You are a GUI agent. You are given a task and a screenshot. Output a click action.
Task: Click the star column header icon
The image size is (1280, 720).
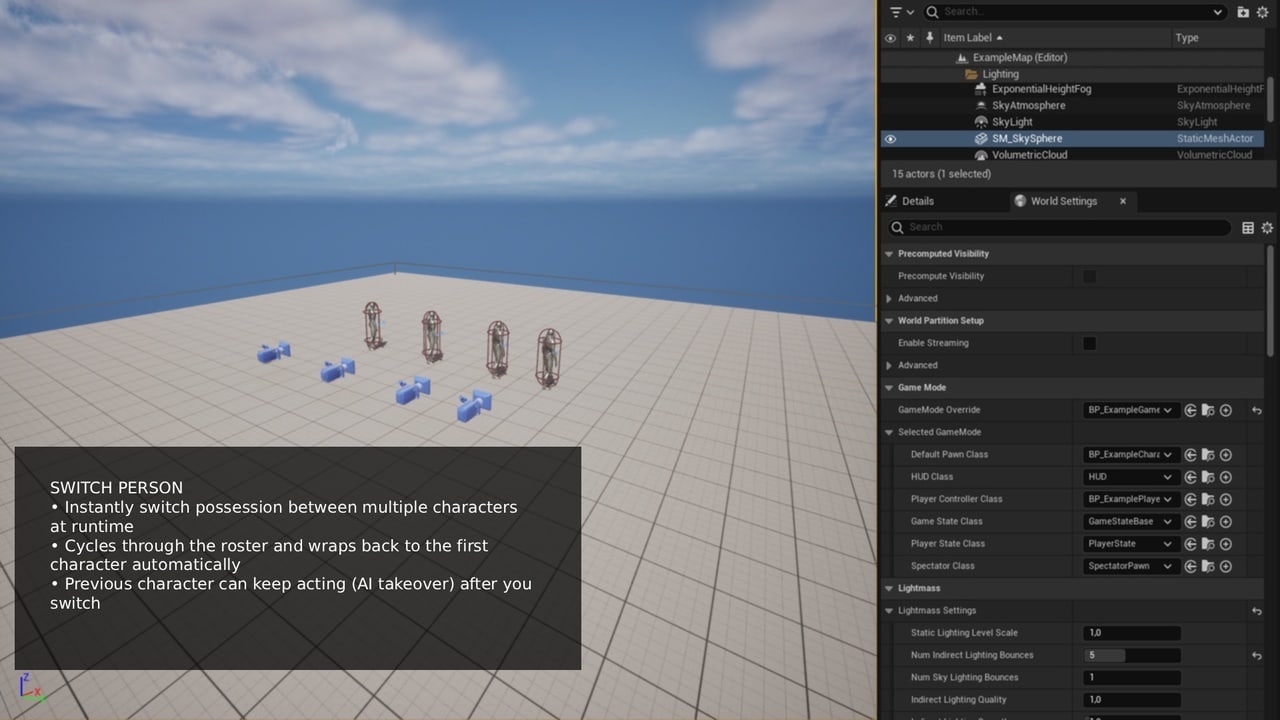[910, 38]
